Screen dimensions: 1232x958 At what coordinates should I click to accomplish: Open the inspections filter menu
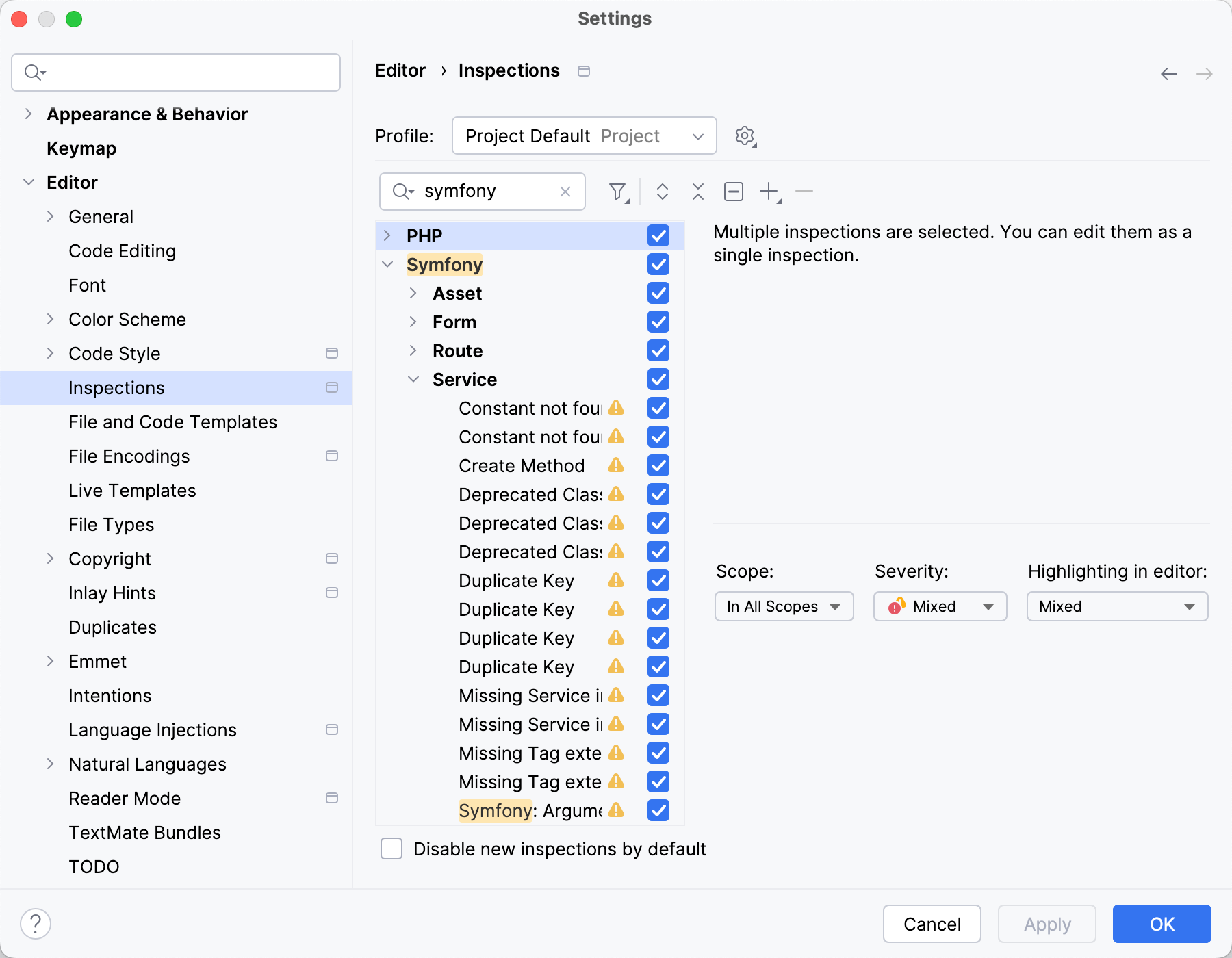pos(617,192)
